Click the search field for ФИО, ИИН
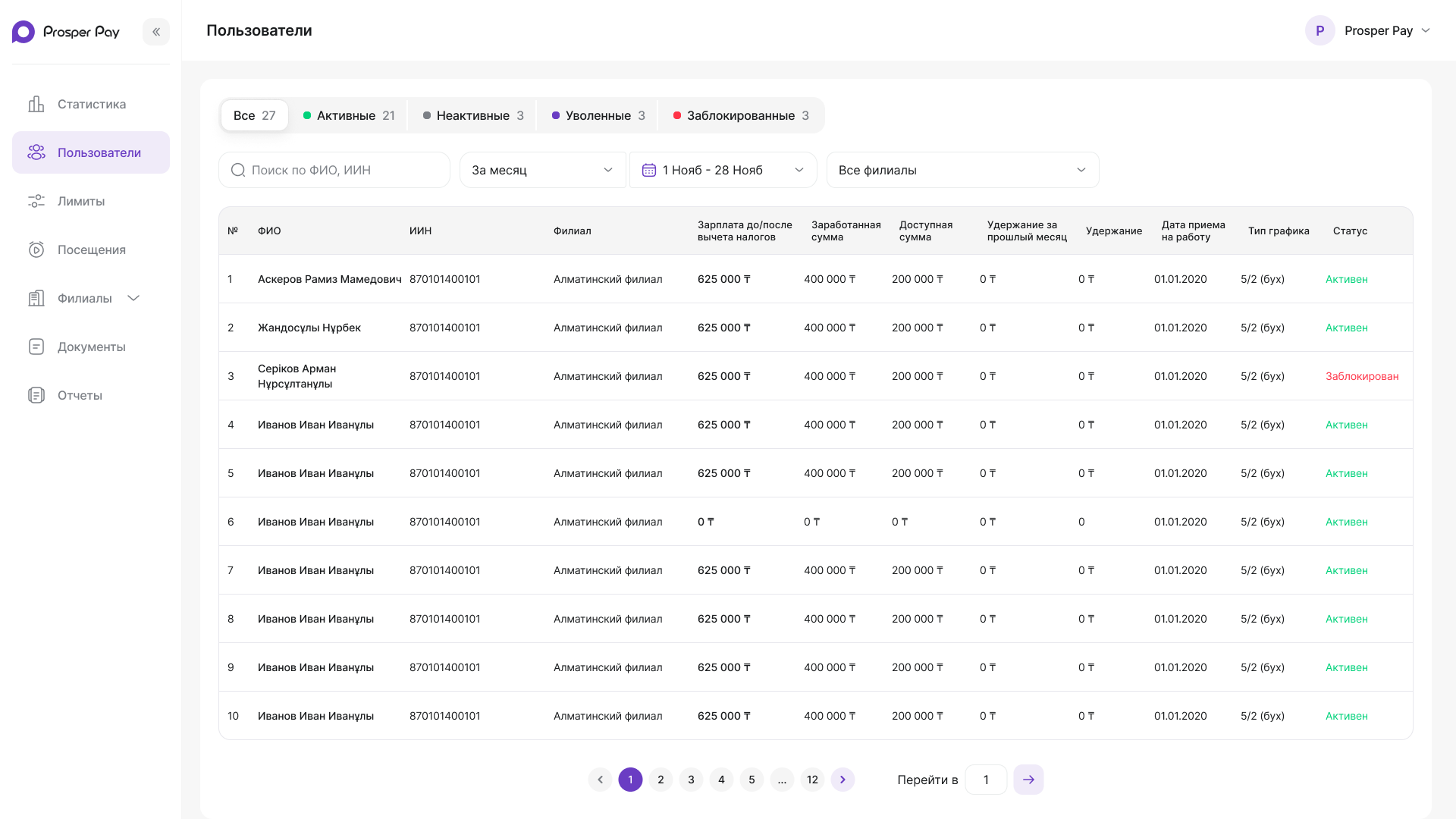The width and height of the screenshot is (1456, 819). (x=334, y=170)
